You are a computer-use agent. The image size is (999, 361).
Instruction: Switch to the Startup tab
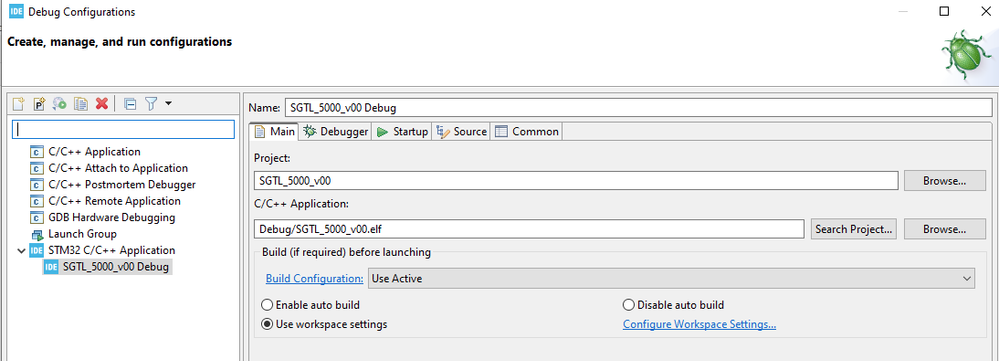coord(402,132)
